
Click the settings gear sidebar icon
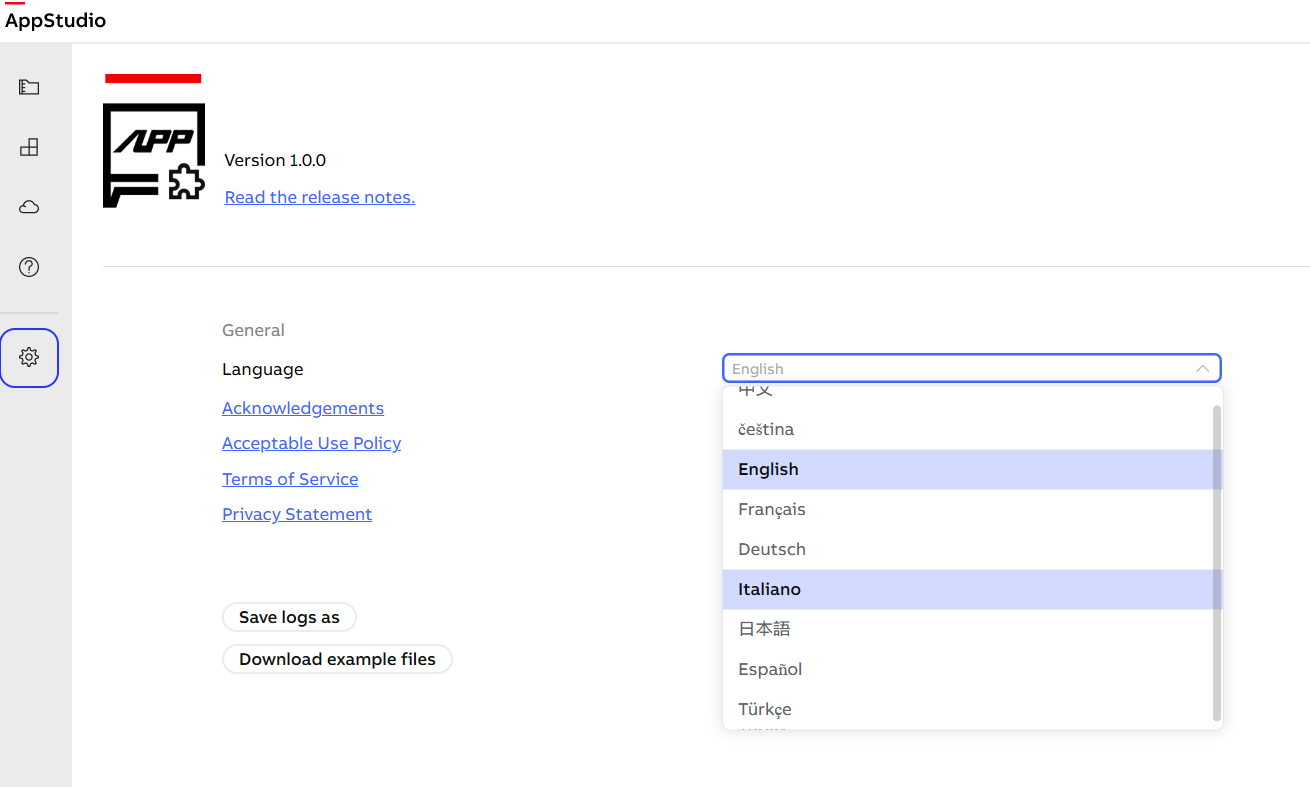[29, 357]
